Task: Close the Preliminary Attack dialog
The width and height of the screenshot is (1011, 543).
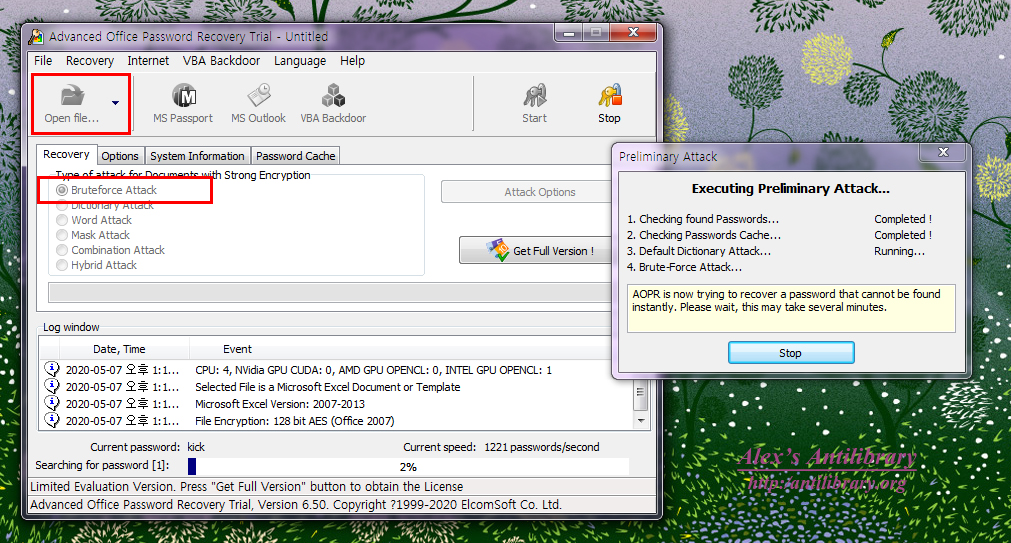Action: (943, 152)
